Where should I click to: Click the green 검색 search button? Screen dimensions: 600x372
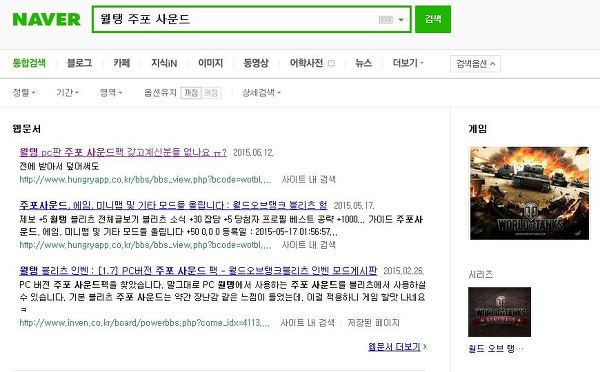point(433,19)
